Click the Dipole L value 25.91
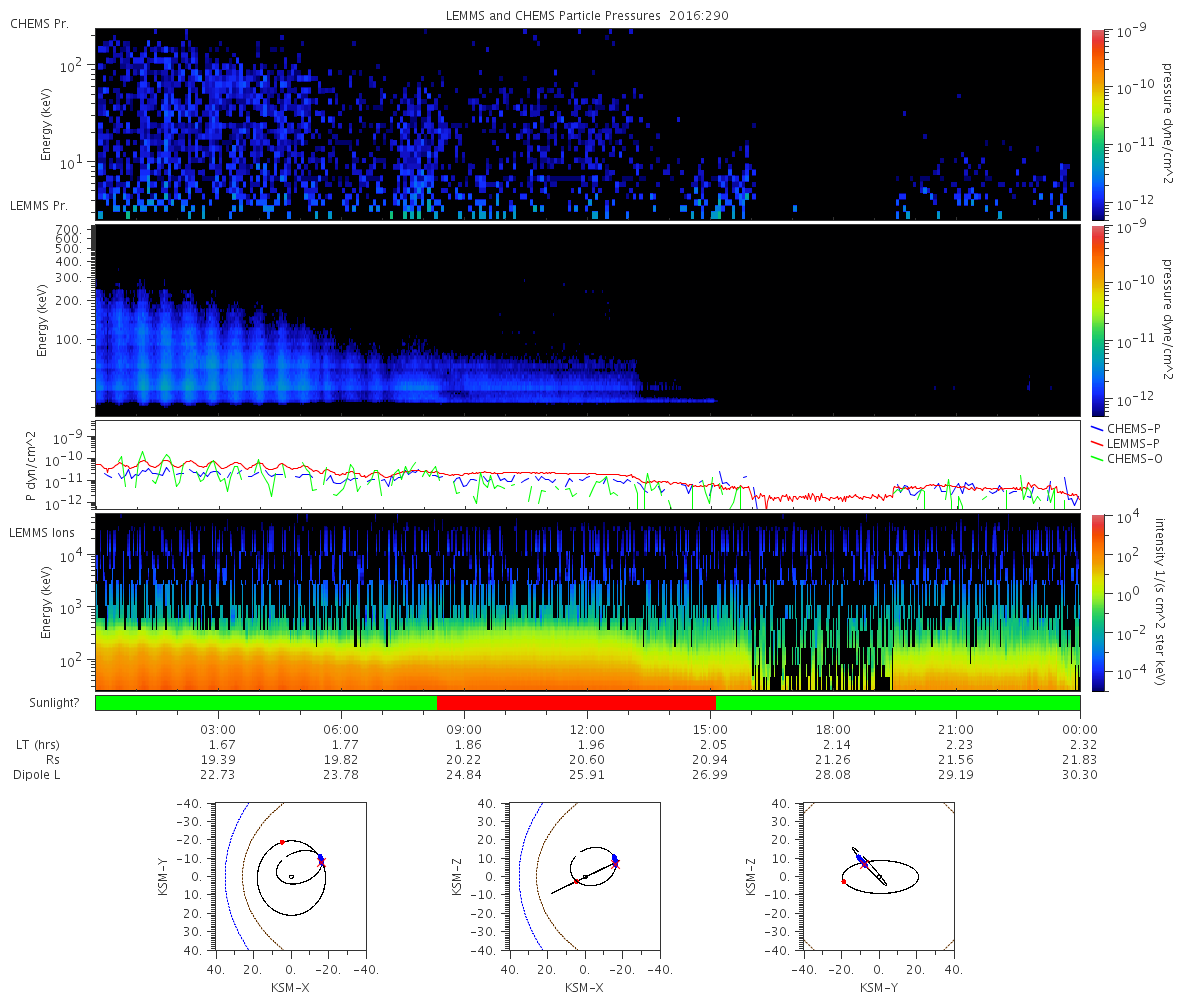This screenshot has width=1200, height=1000. tap(588, 774)
